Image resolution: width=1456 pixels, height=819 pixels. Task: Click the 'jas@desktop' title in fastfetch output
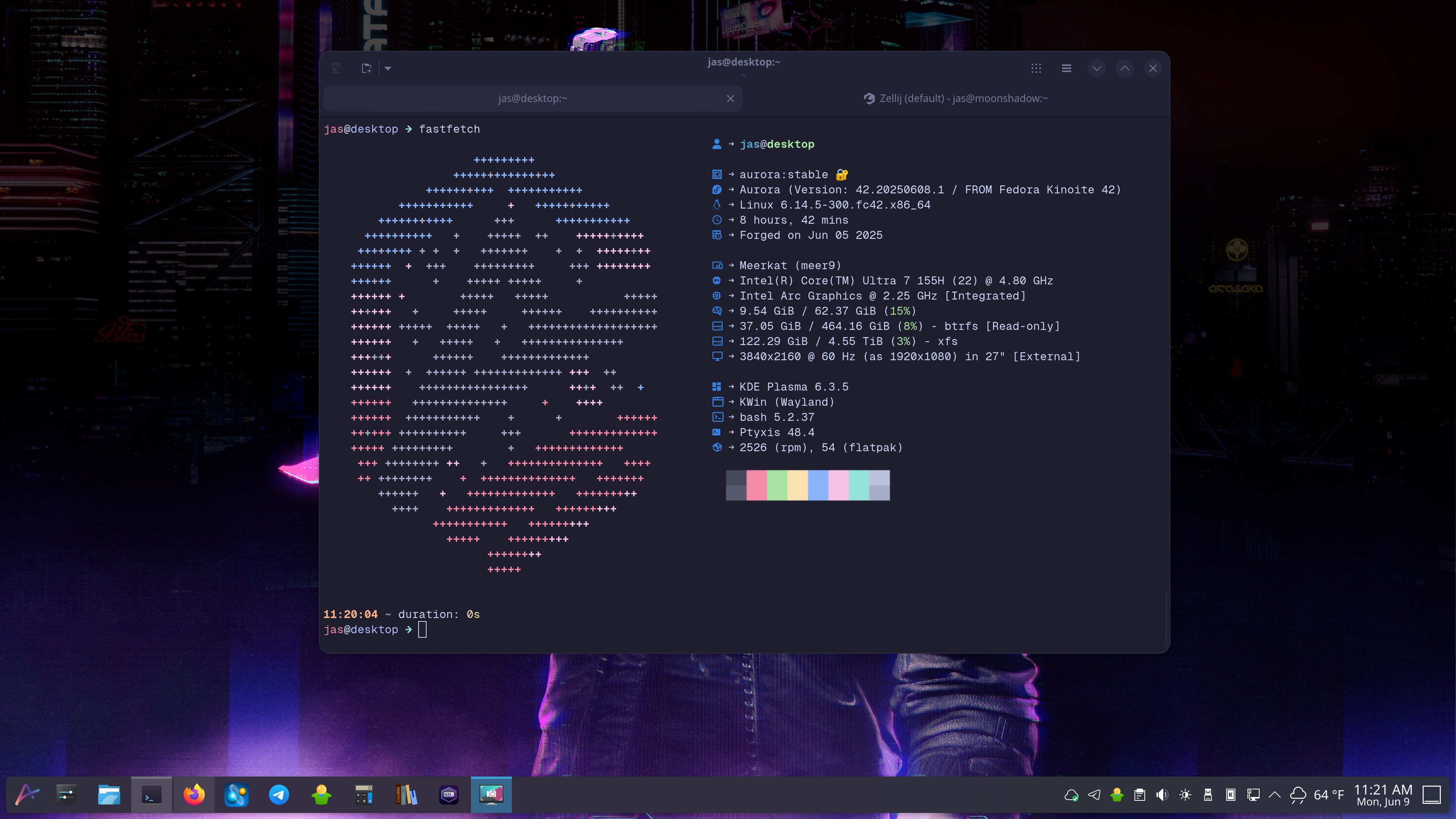pos(777,144)
